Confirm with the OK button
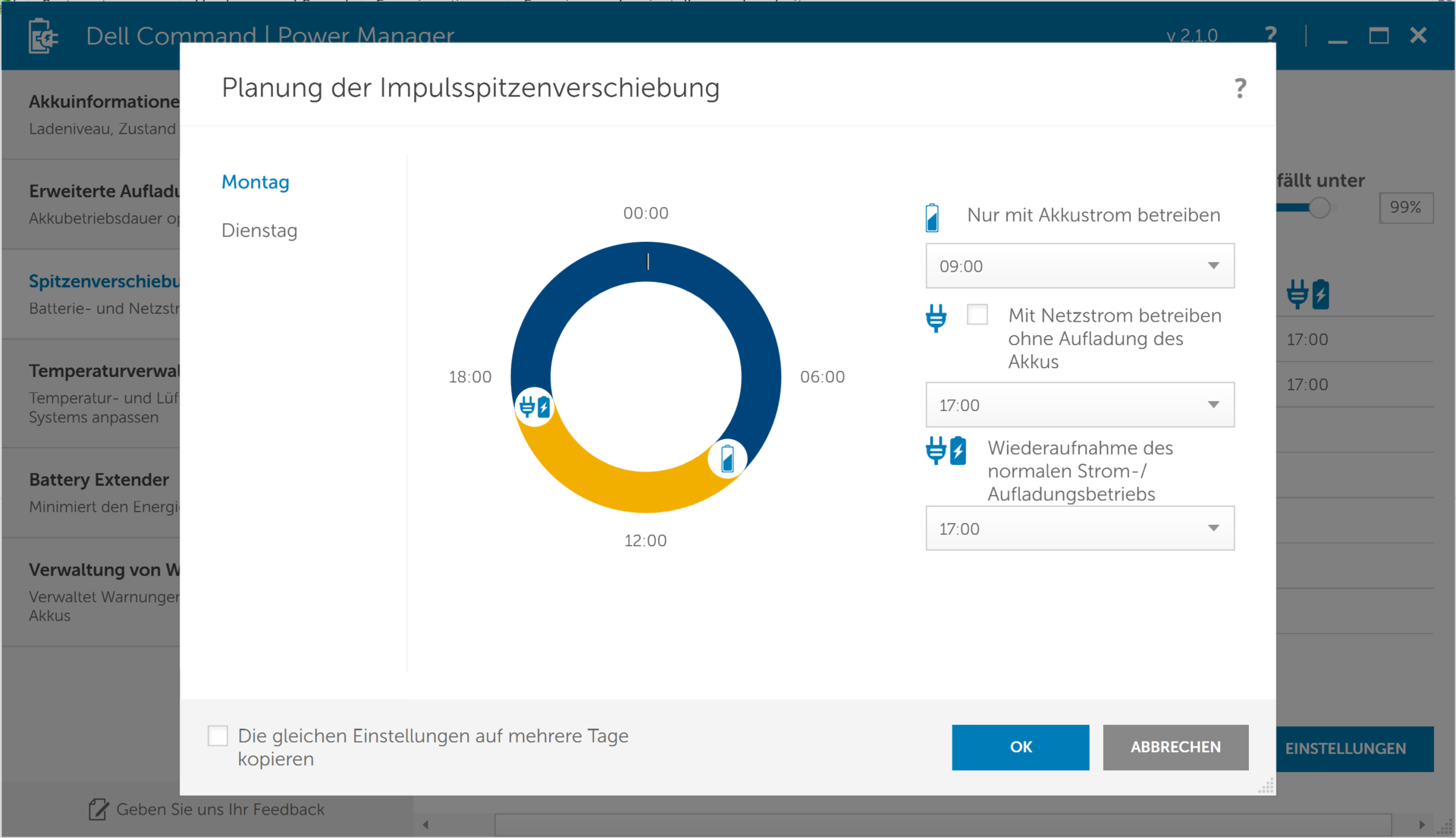 [1020, 747]
